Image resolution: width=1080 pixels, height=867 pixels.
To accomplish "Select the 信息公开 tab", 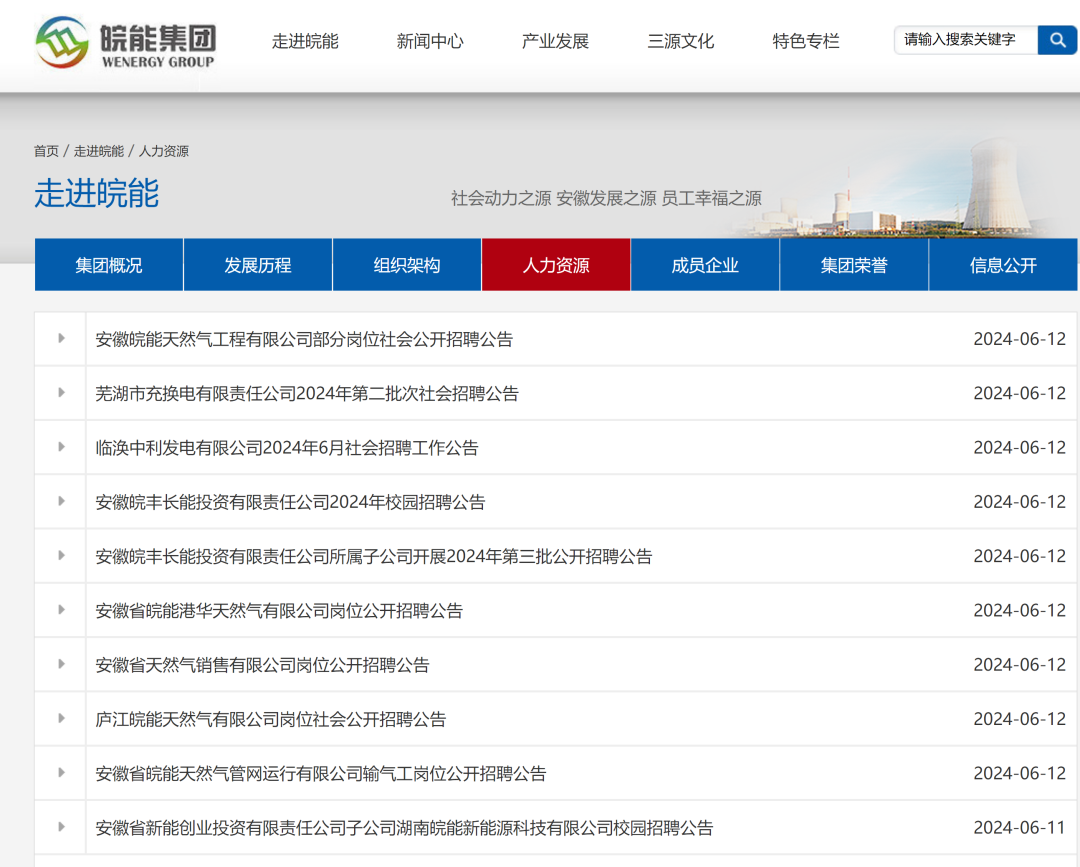I will click(1003, 265).
